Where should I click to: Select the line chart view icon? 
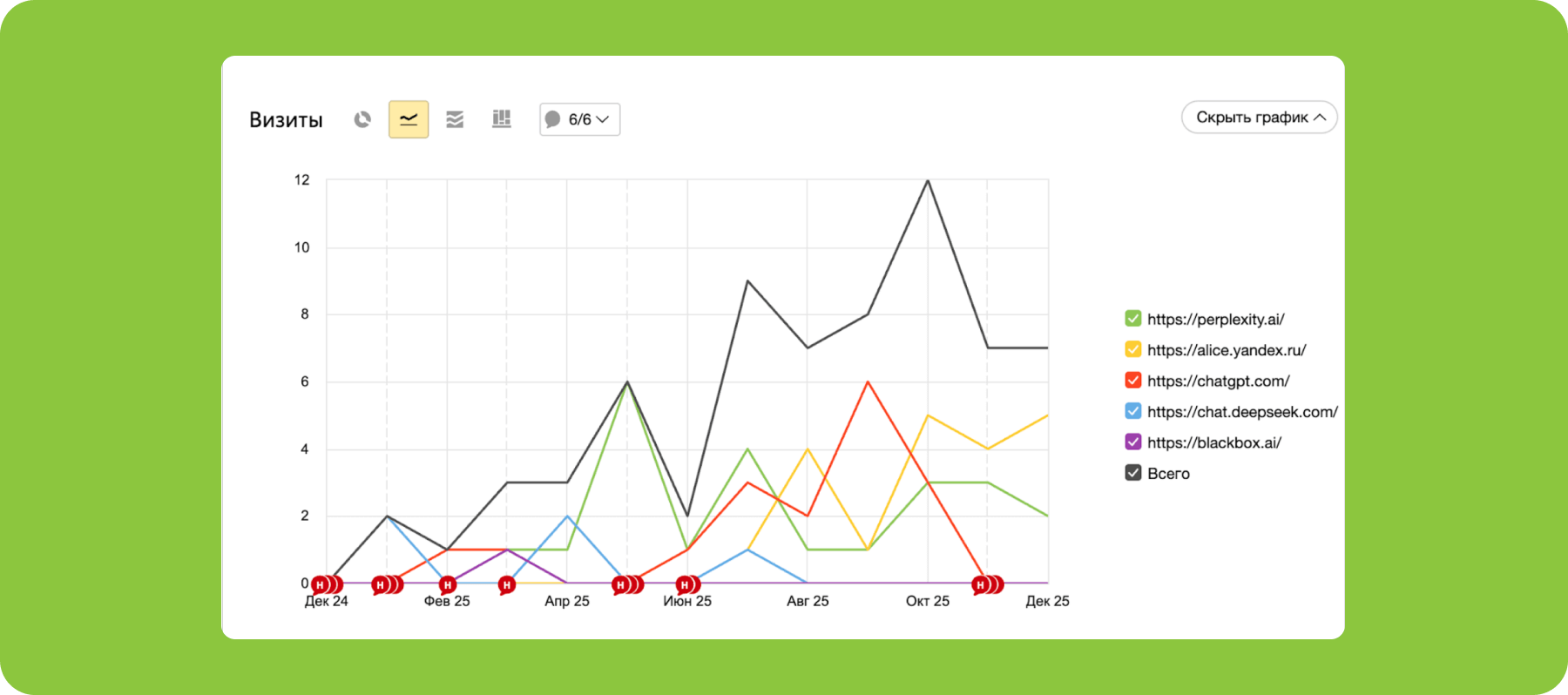click(409, 119)
